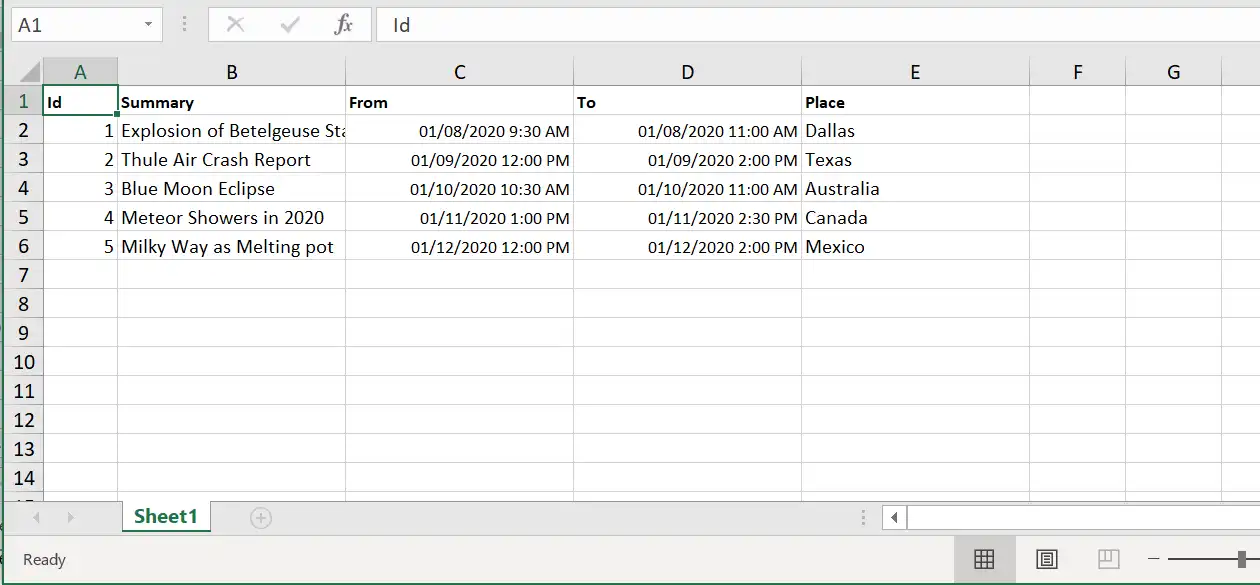Select column F header
Screen dimensions: 1260x585
(1078, 72)
